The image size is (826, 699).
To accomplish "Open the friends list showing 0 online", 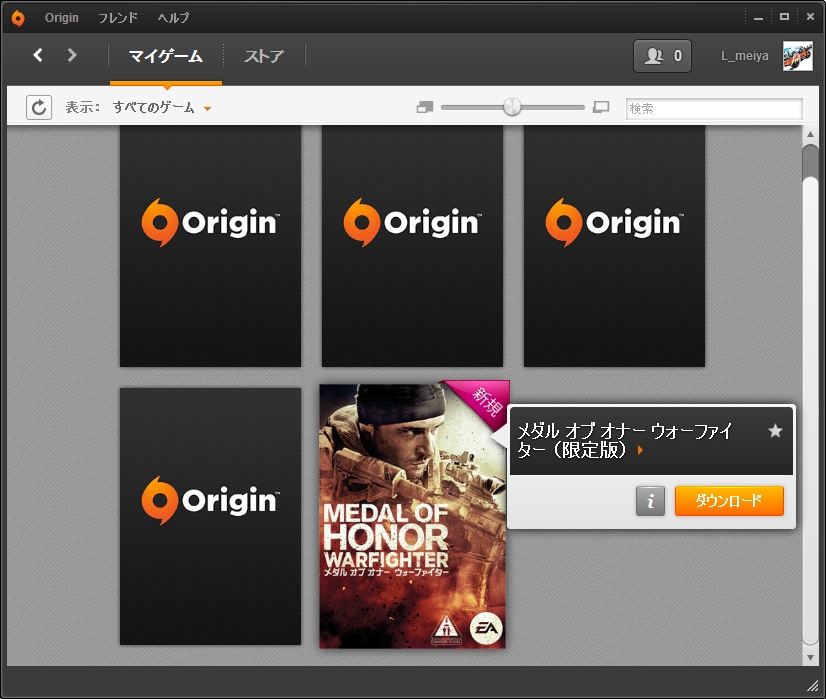I will coord(662,56).
